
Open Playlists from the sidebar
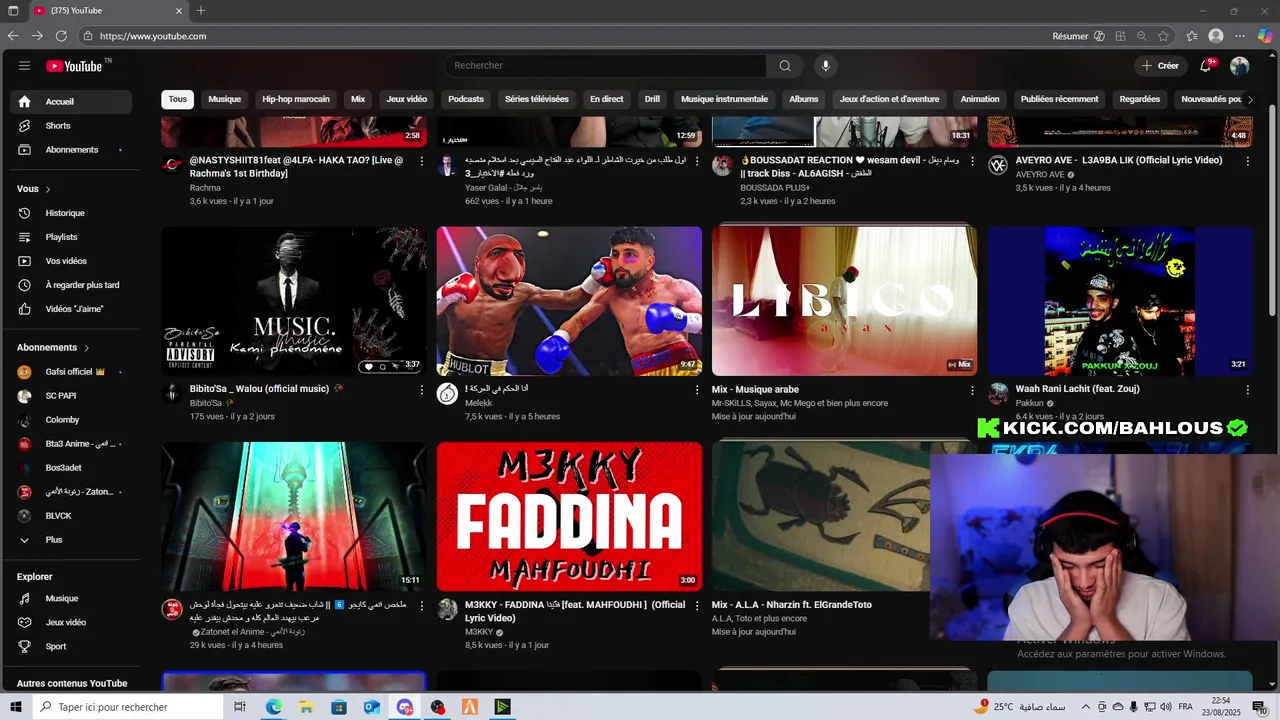click(71, 237)
